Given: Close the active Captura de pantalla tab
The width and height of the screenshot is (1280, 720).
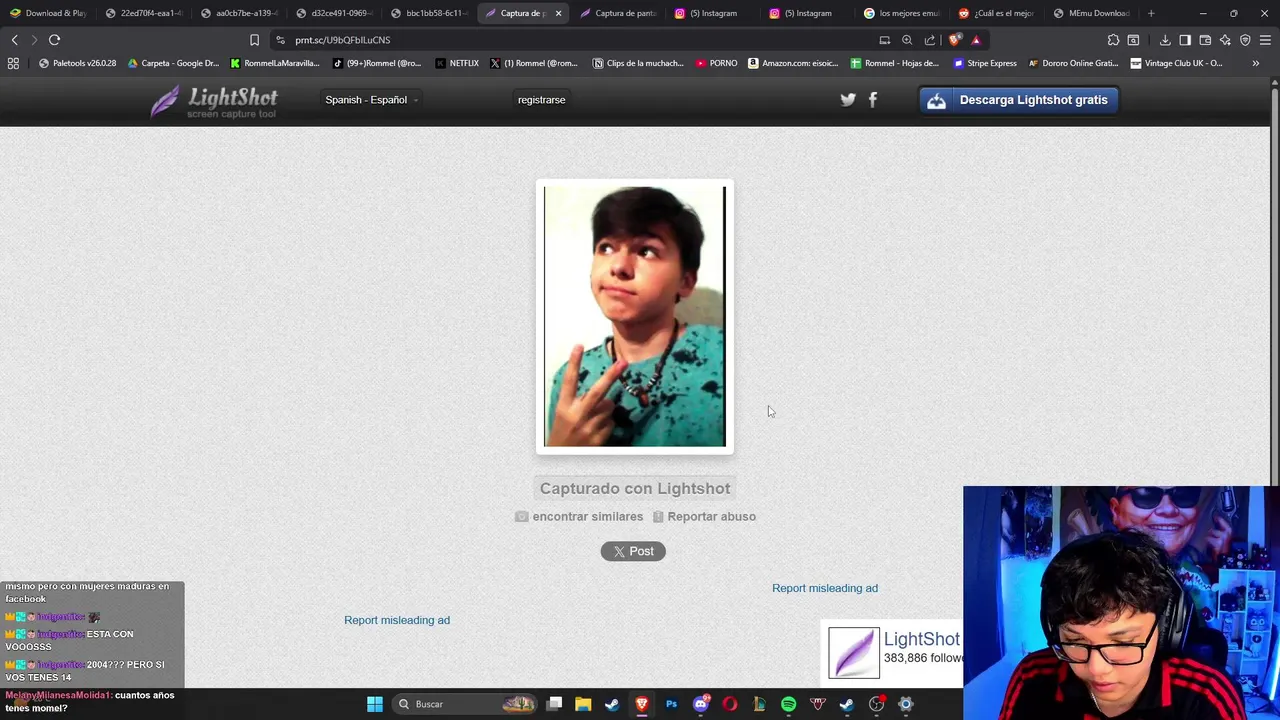Looking at the screenshot, I should (x=558, y=13).
